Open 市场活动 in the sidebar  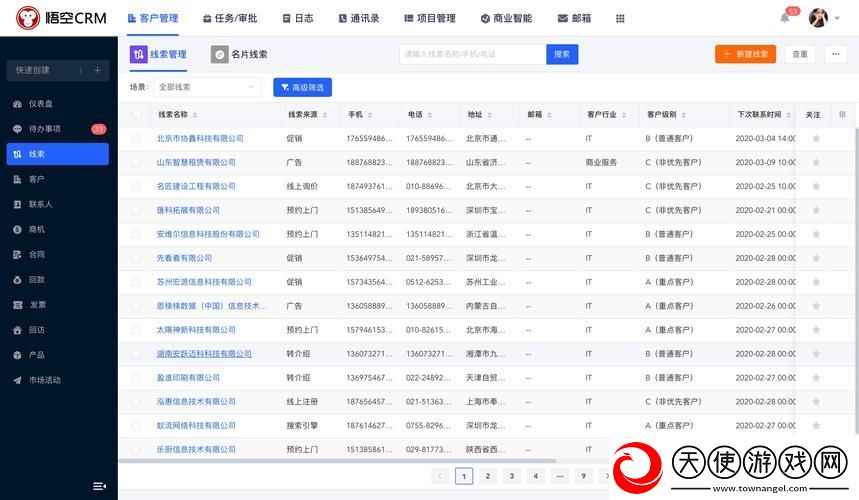59,380
